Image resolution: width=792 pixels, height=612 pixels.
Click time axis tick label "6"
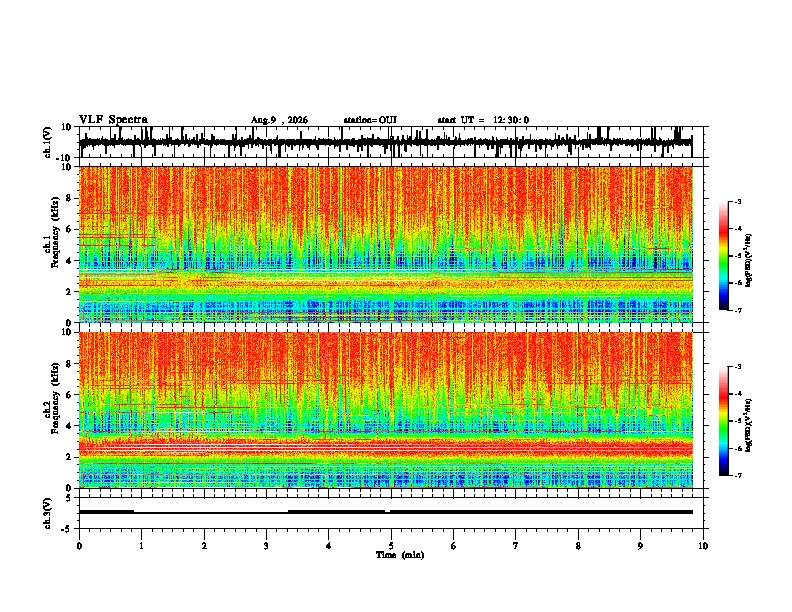[x=454, y=546]
